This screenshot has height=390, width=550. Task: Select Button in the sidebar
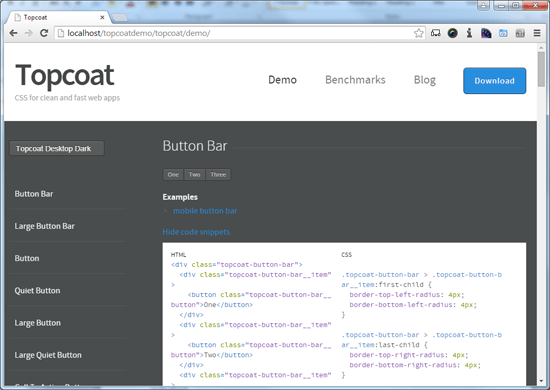click(x=27, y=258)
